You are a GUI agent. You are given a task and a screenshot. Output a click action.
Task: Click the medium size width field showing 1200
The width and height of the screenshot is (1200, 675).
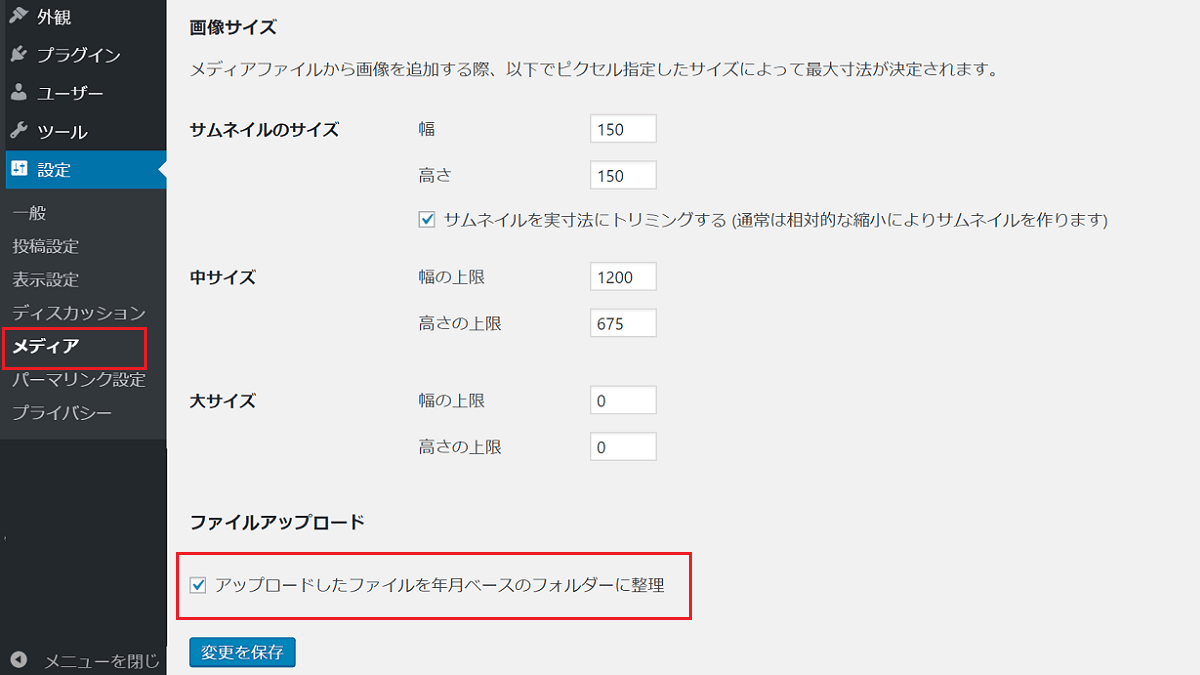[623, 276]
